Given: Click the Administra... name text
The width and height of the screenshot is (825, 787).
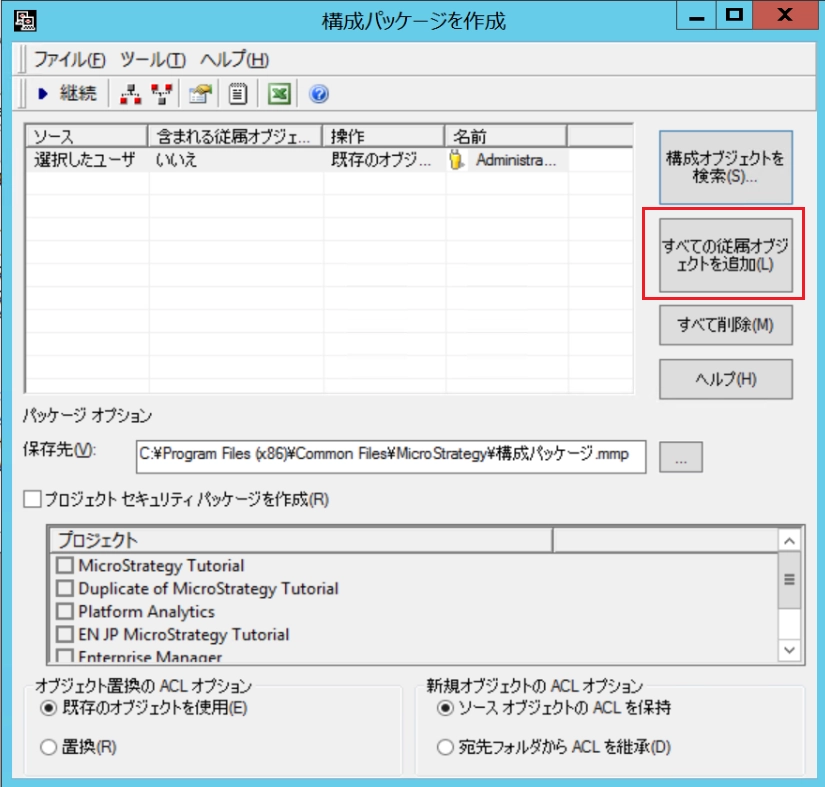Looking at the screenshot, I should [516, 160].
